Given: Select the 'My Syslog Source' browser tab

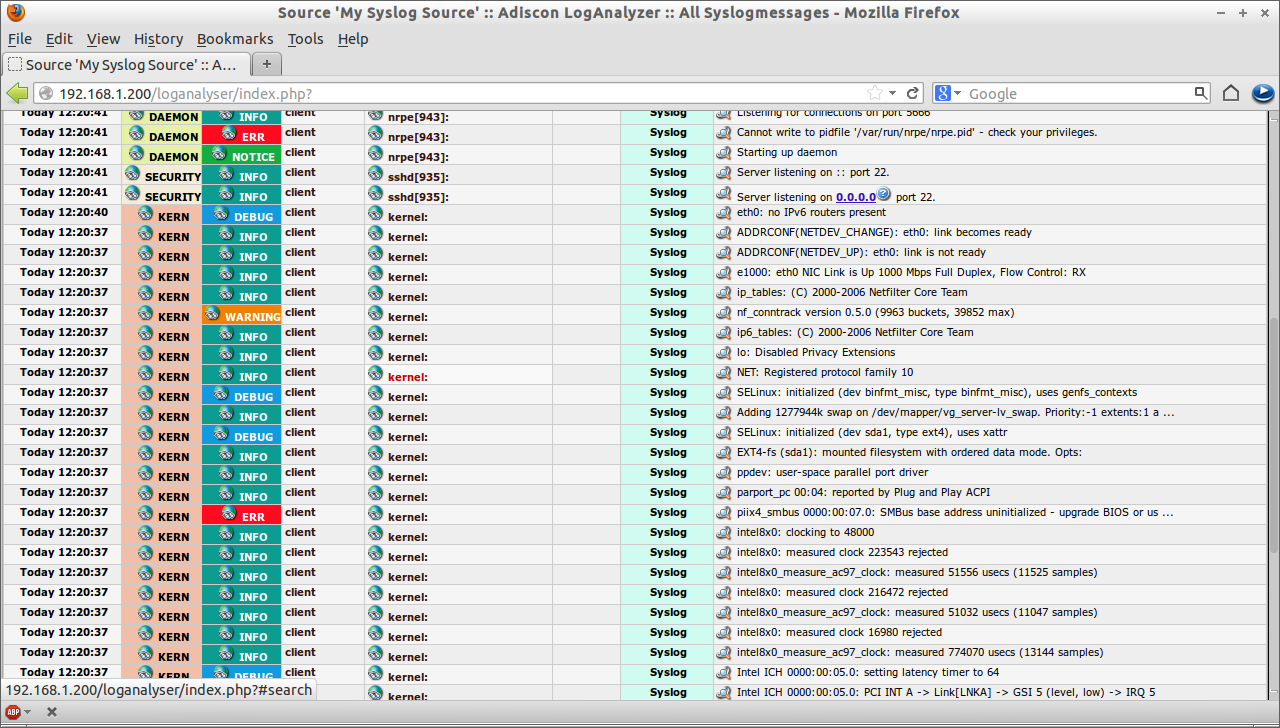Looking at the screenshot, I should point(125,65).
